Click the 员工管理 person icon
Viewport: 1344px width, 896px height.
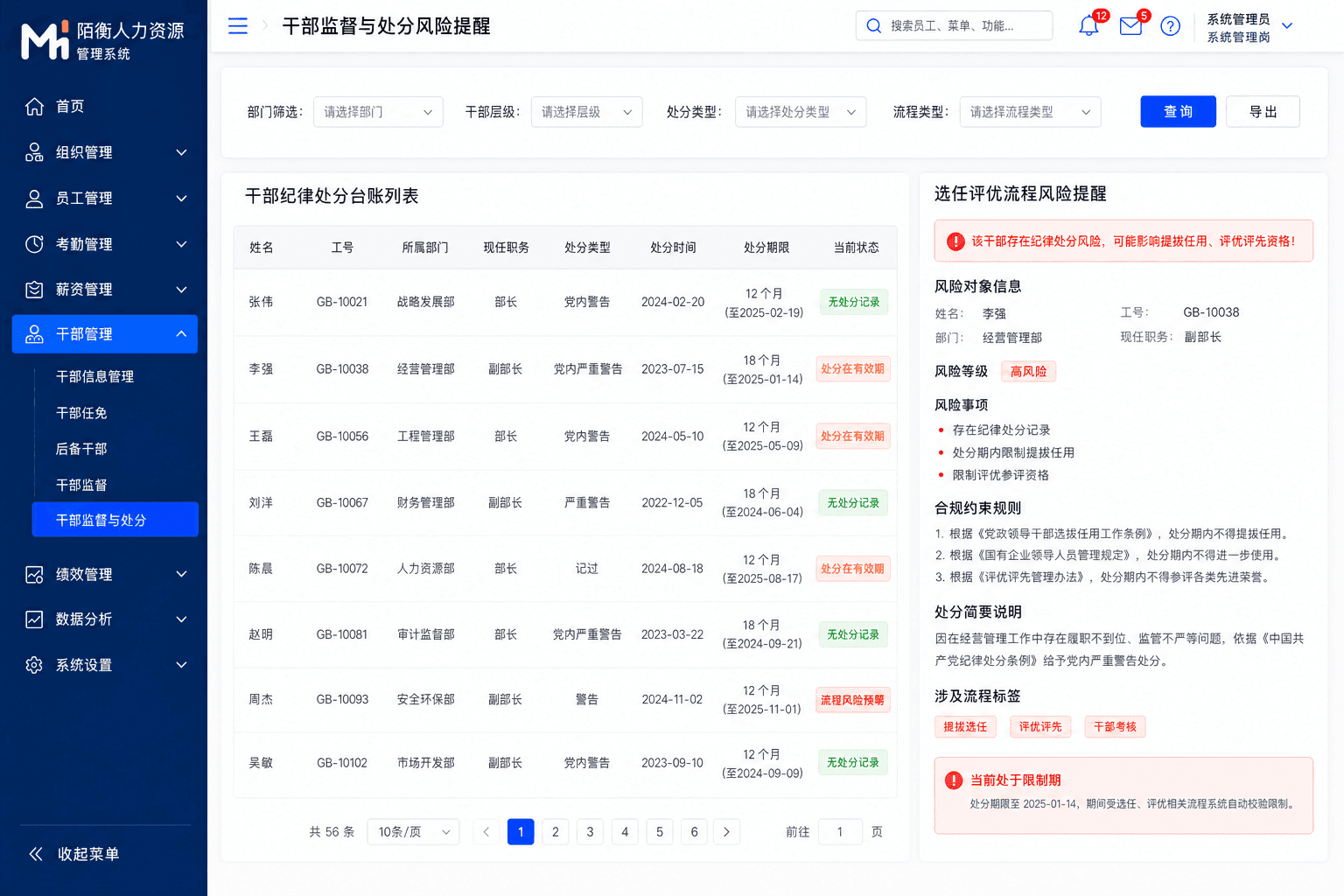34,199
